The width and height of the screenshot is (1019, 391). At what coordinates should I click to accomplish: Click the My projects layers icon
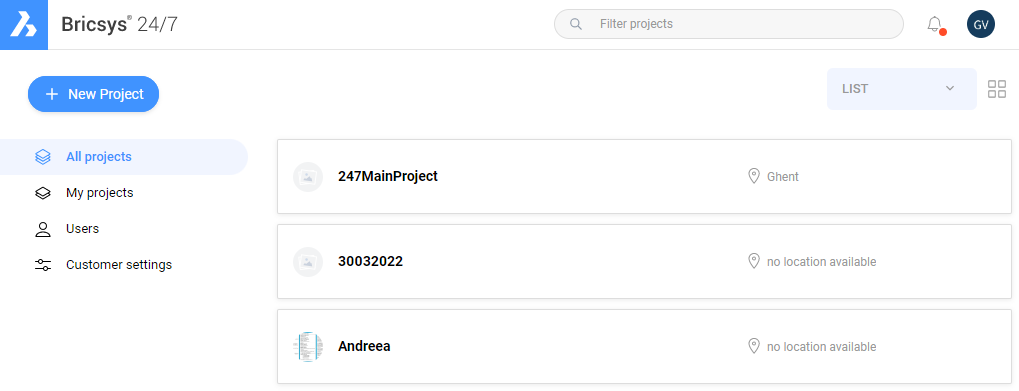coord(43,193)
